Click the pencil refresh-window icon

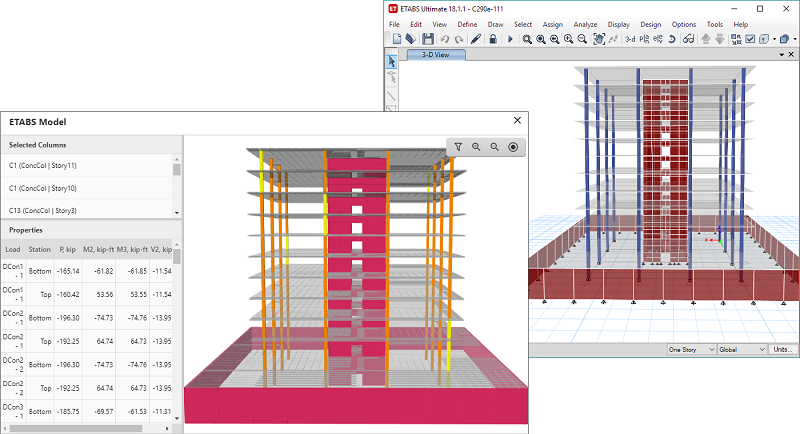476,39
